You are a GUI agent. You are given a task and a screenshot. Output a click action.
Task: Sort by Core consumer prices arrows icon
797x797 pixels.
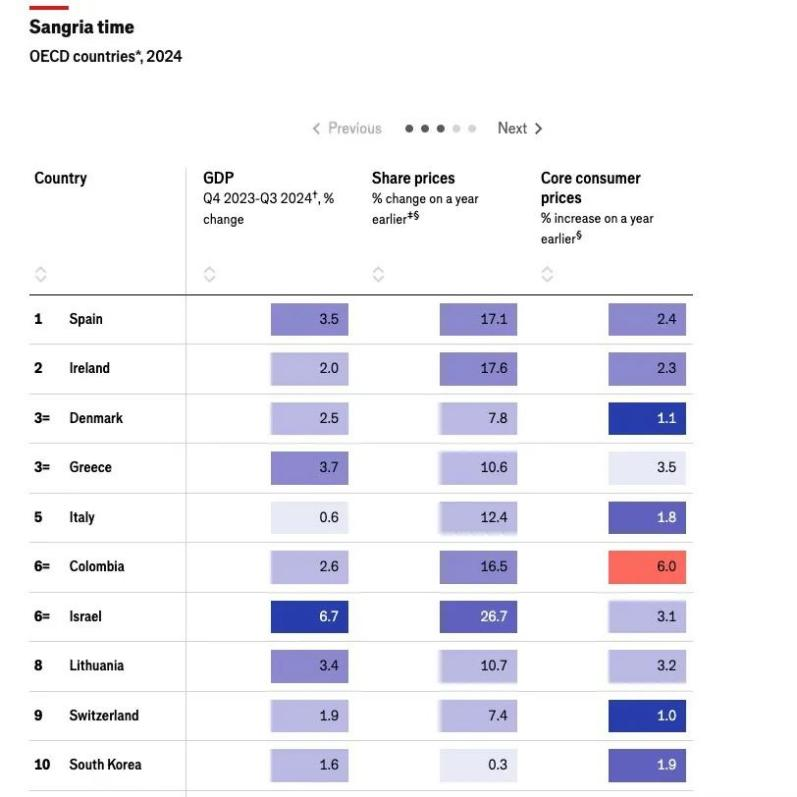pyautogui.click(x=548, y=274)
